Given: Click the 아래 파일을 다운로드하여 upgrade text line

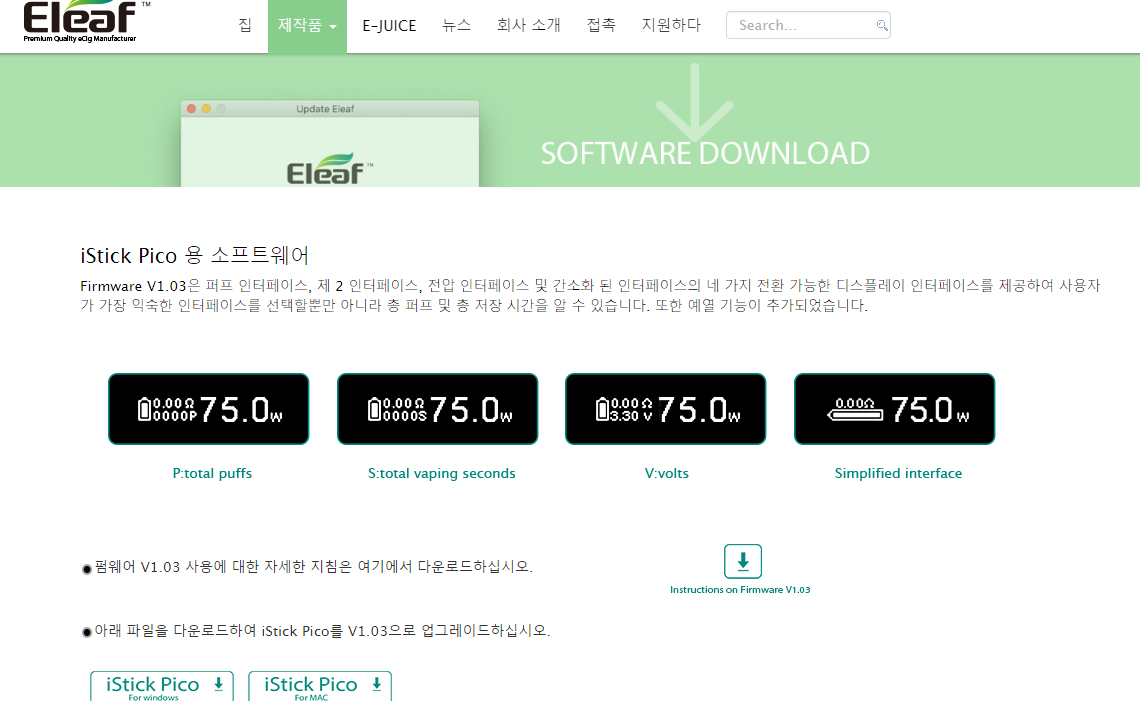Looking at the screenshot, I should 322,630.
